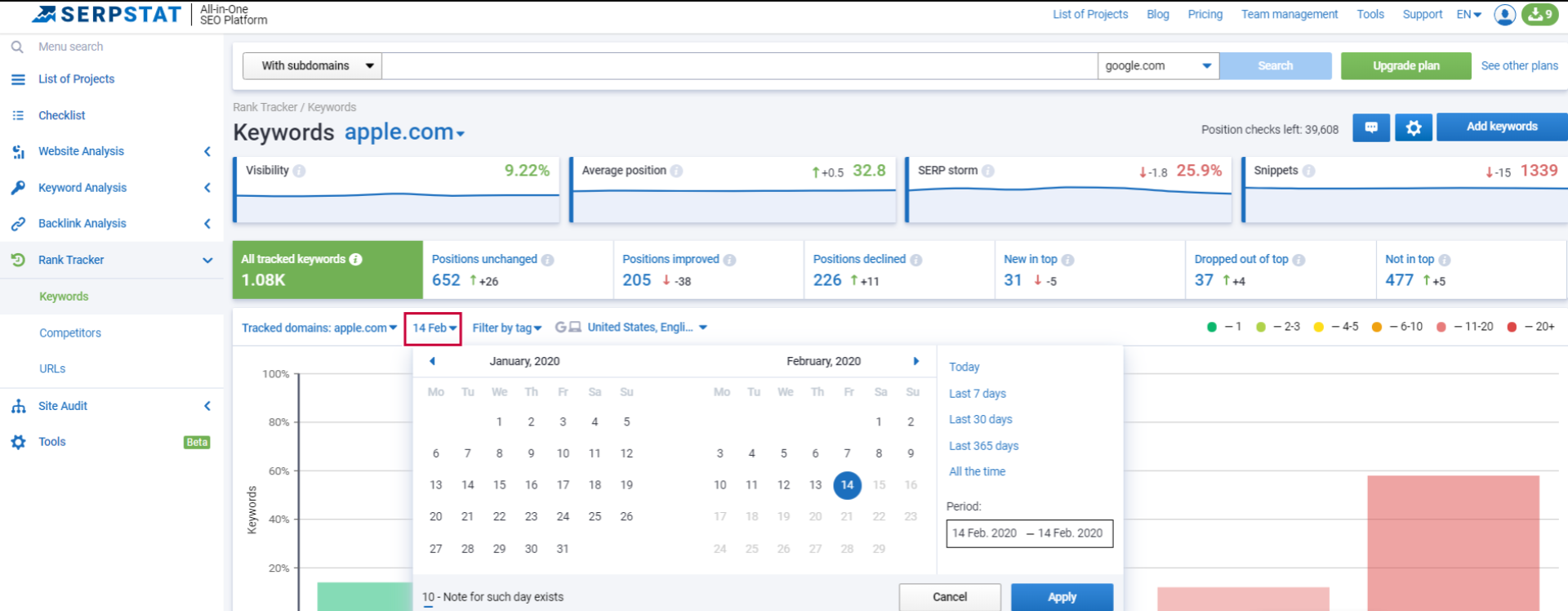
Task: Click the Snippets info icon
Action: (1308, 171)
